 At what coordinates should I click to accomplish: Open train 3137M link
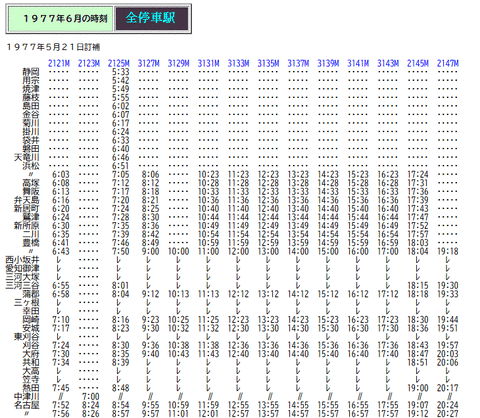click(298, 63)
